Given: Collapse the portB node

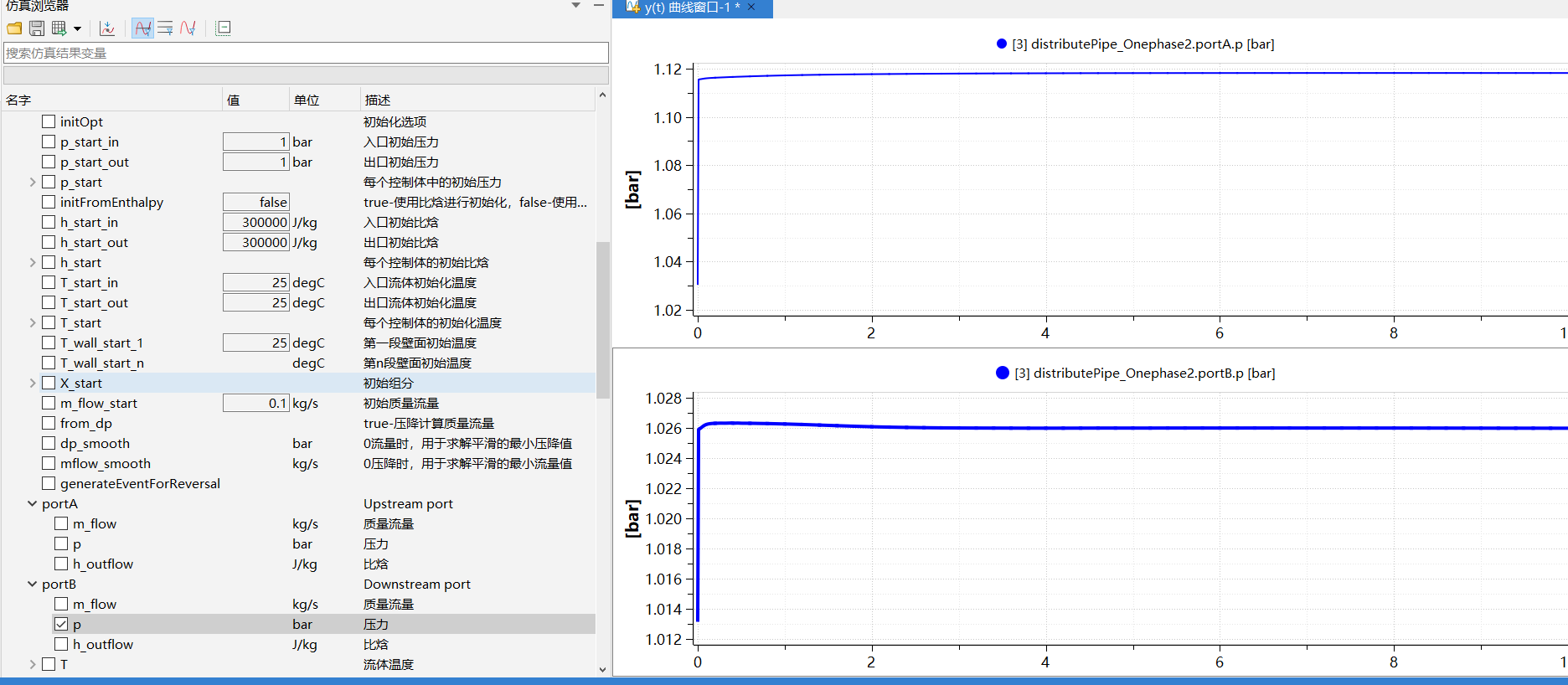Looking at the screenshot, I should pos(33,584).
